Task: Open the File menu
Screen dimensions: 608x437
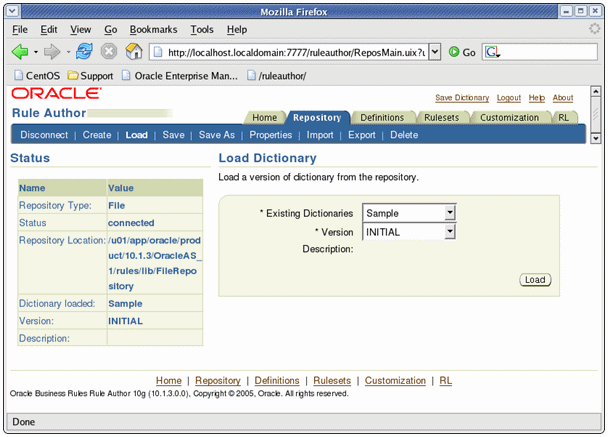Action: (x=20, y=29)
